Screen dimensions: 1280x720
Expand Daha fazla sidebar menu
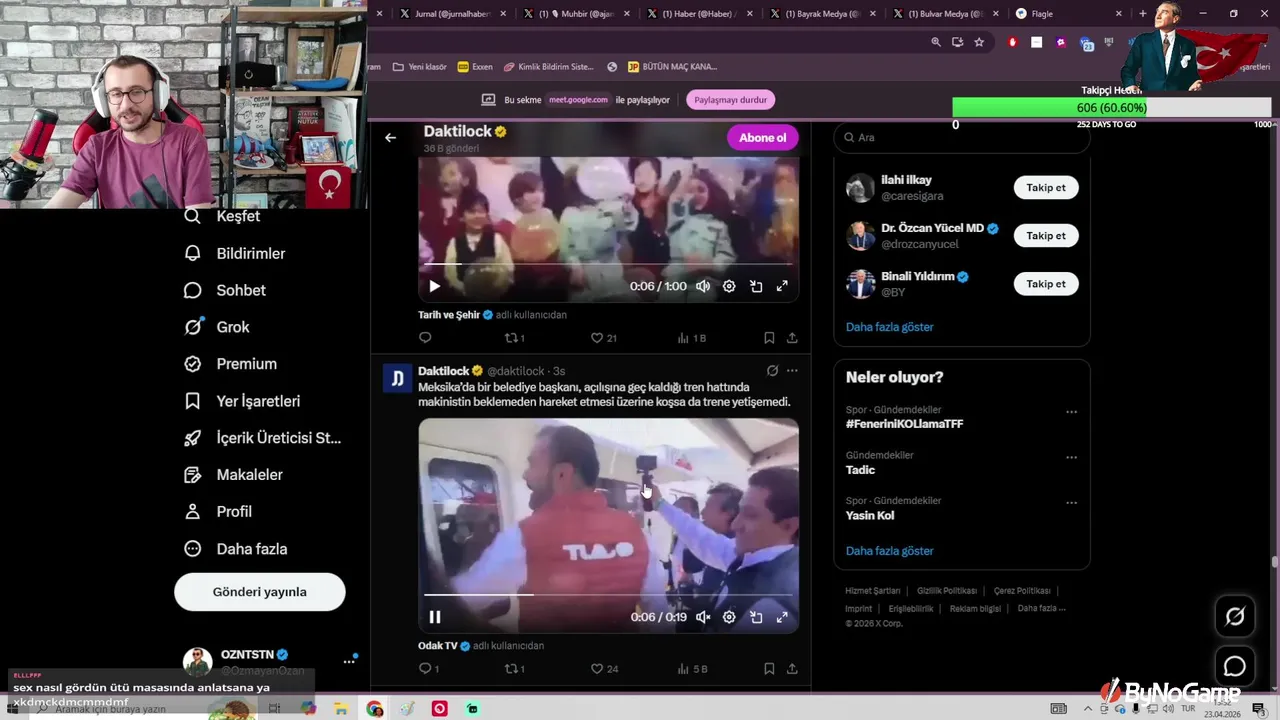point(236,549)
